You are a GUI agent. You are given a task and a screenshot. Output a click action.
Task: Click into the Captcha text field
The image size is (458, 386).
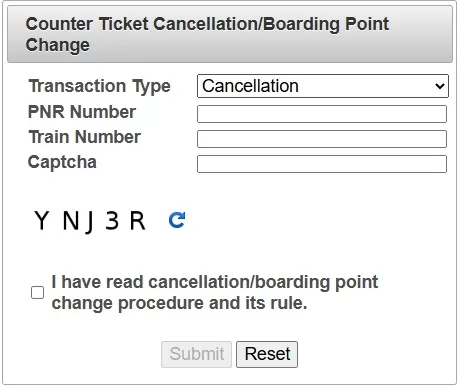[322, 164]
